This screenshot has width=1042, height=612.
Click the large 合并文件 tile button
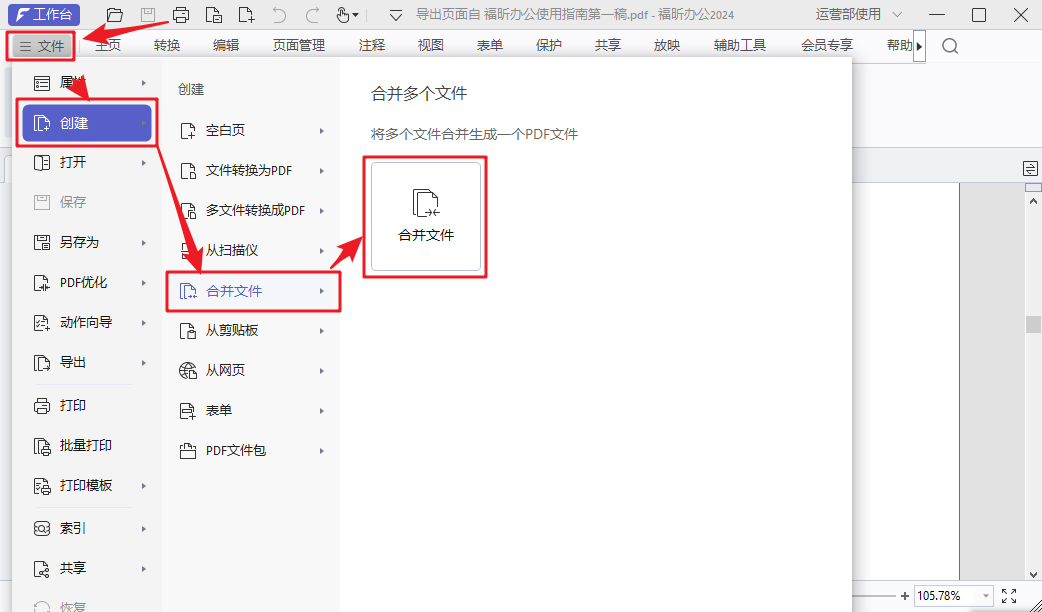click(x=426, y=217)
